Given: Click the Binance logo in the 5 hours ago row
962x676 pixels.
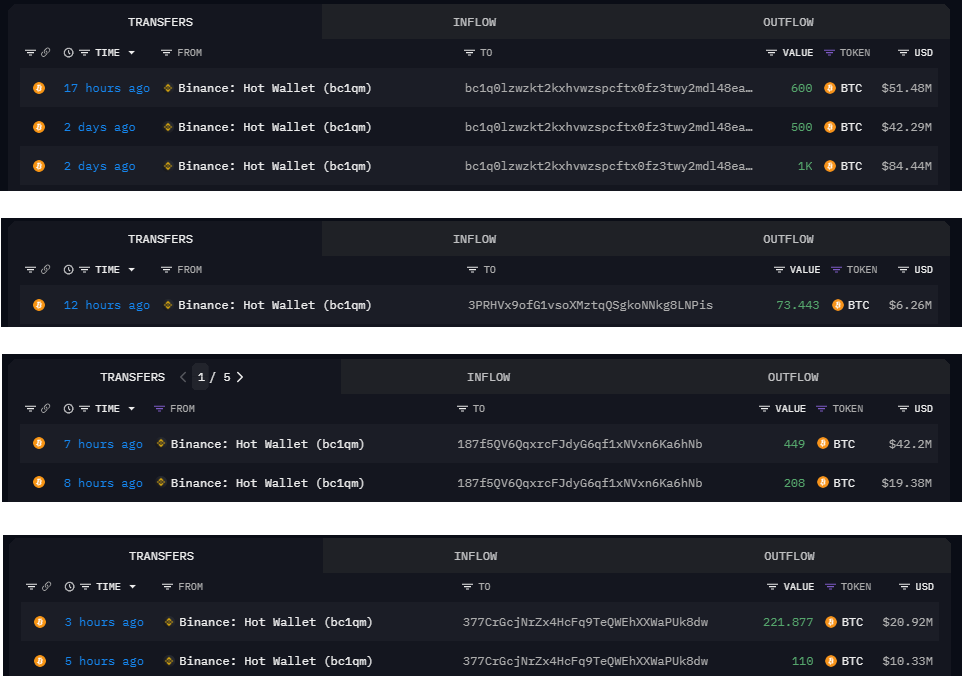Looking at the screenshot, I should click(x=168, y=661).
